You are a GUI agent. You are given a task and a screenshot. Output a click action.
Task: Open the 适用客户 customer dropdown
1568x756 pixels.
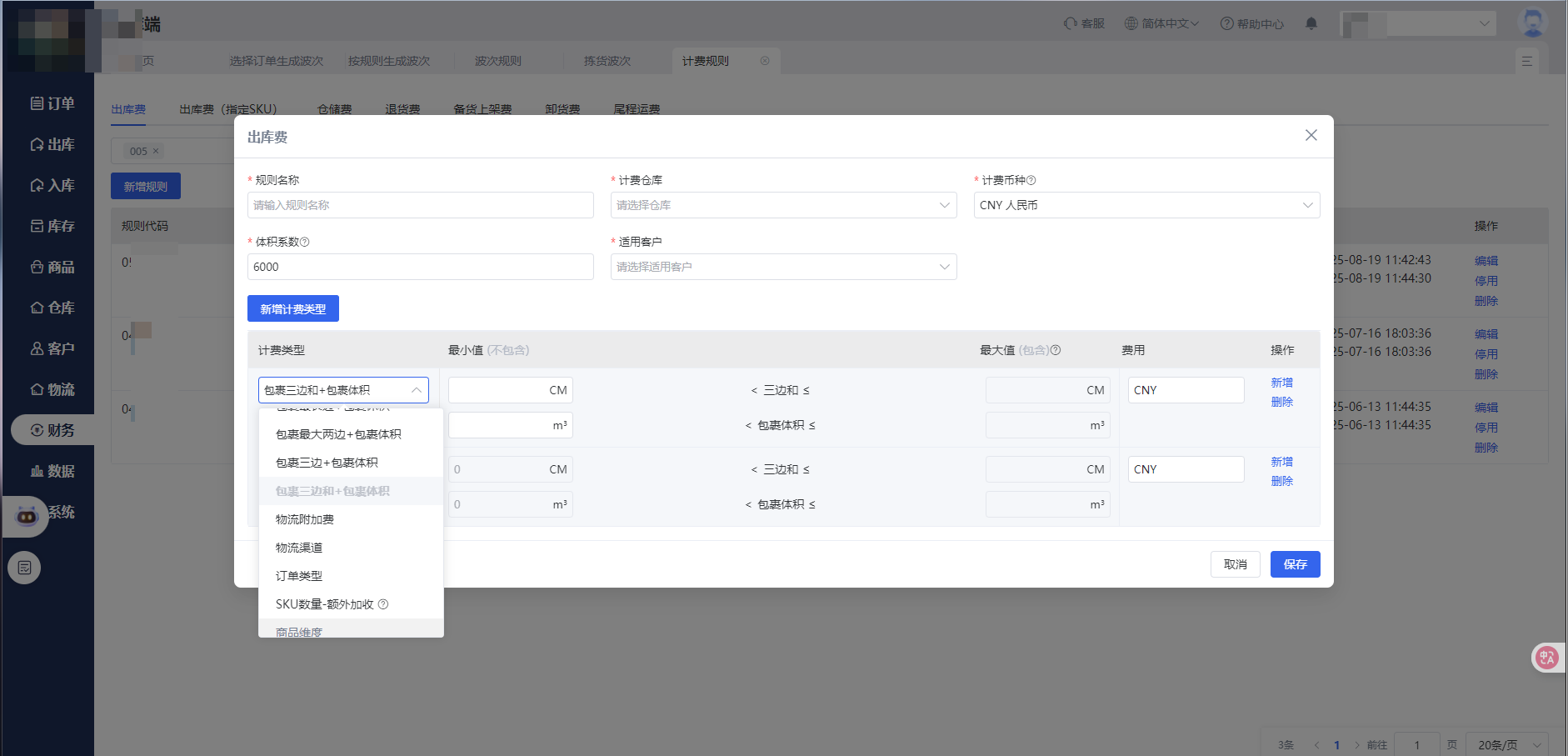(x=783, y=267)
